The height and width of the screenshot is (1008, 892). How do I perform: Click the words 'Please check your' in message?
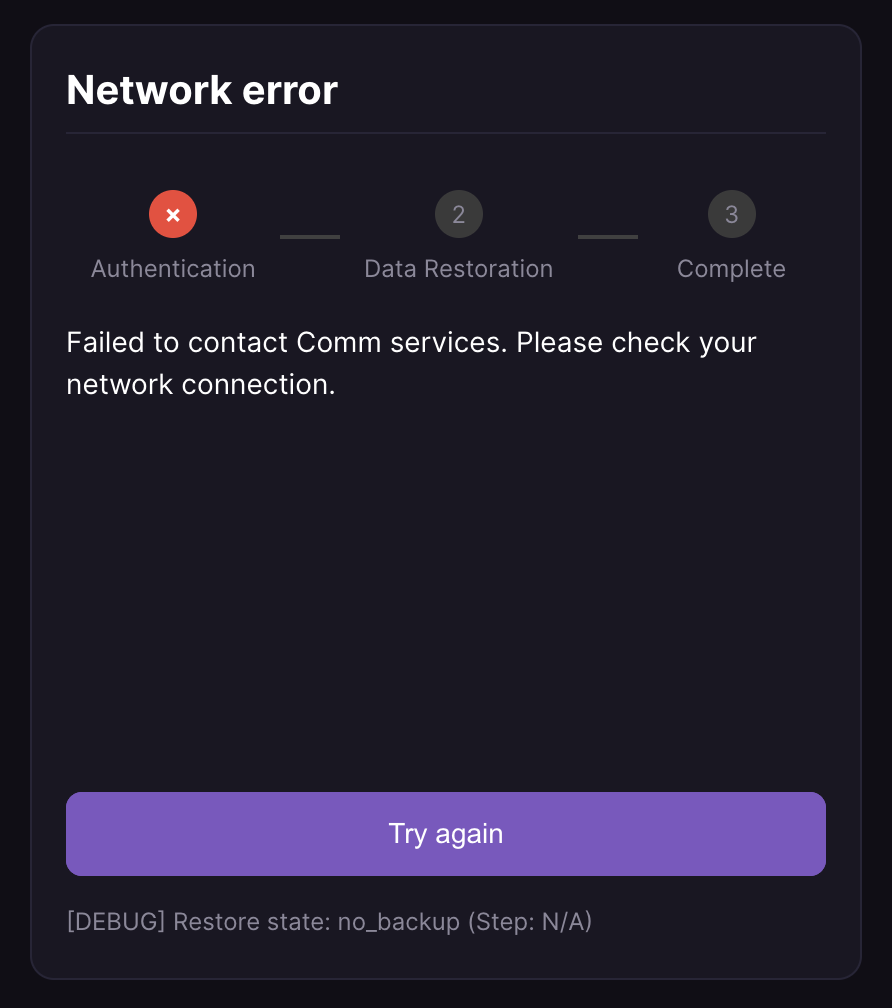[x=637, y=342]
